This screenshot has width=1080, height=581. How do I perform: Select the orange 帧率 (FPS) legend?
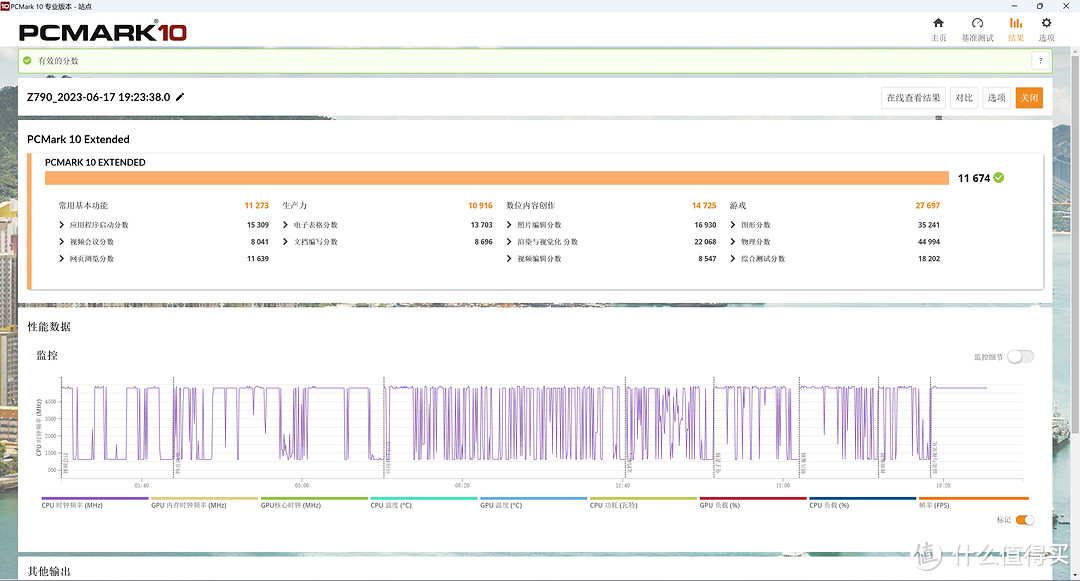click(x=973, y=503)
